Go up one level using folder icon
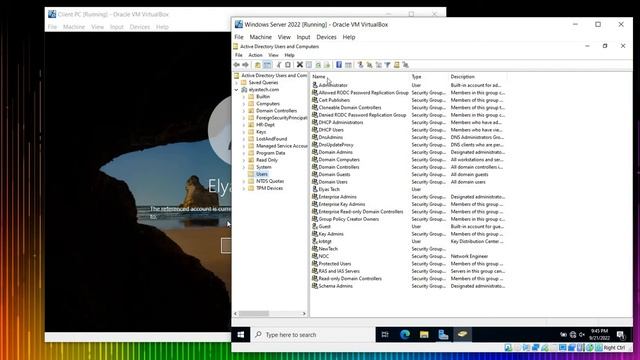Image resolution: width=640 pixels, height=360 pixels. tap(258, 65)
